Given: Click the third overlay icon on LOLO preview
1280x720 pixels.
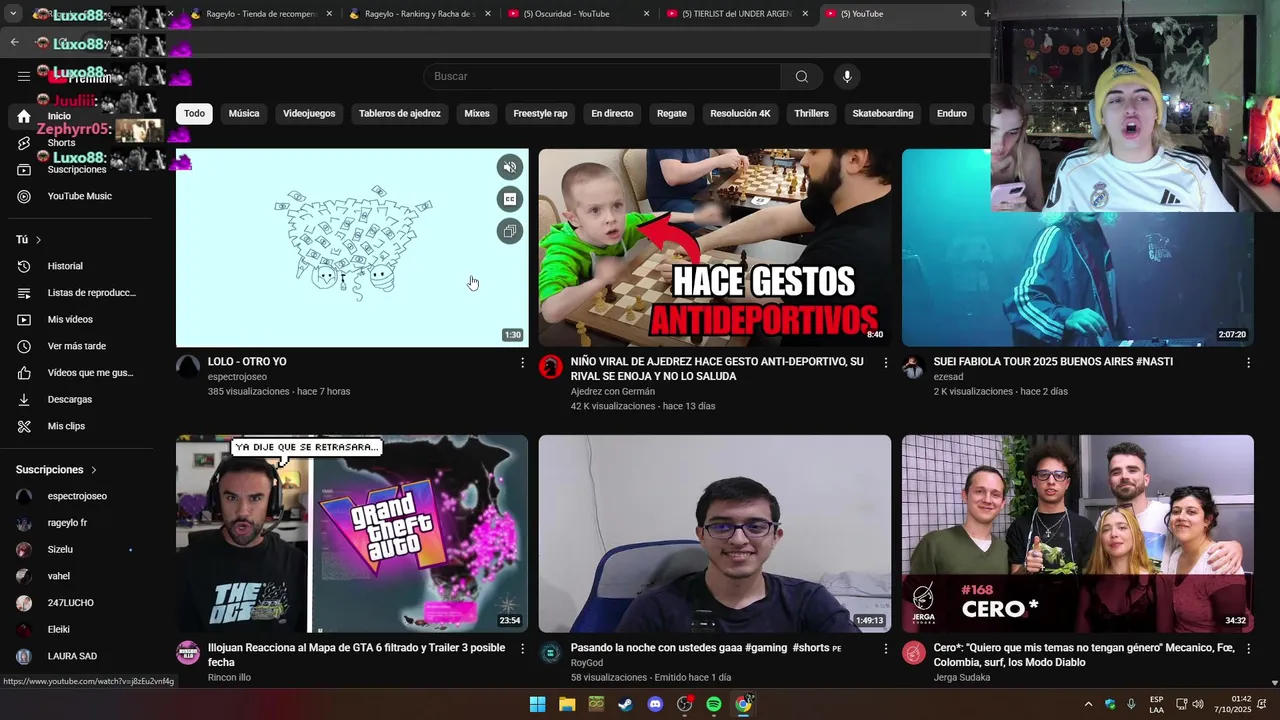Looking at the screenshot, I should (510, 231).
